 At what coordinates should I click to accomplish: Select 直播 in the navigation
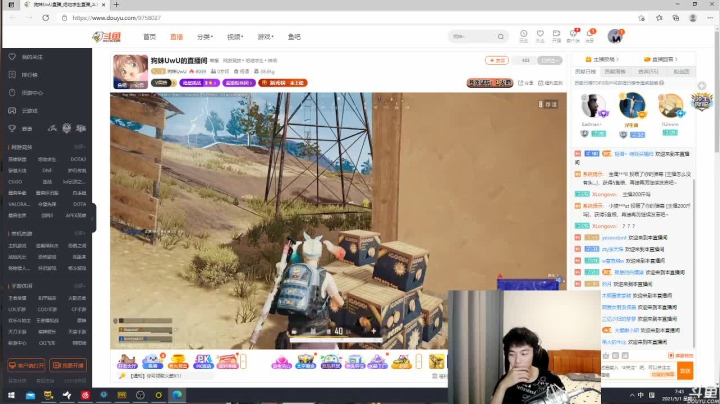tap(176, 37)
